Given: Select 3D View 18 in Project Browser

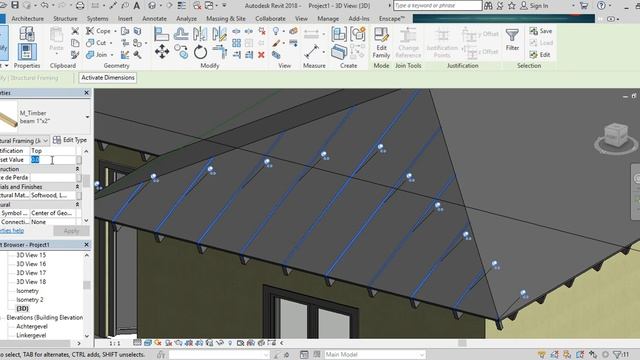Looking at the screenshot, I should [31, 282].
